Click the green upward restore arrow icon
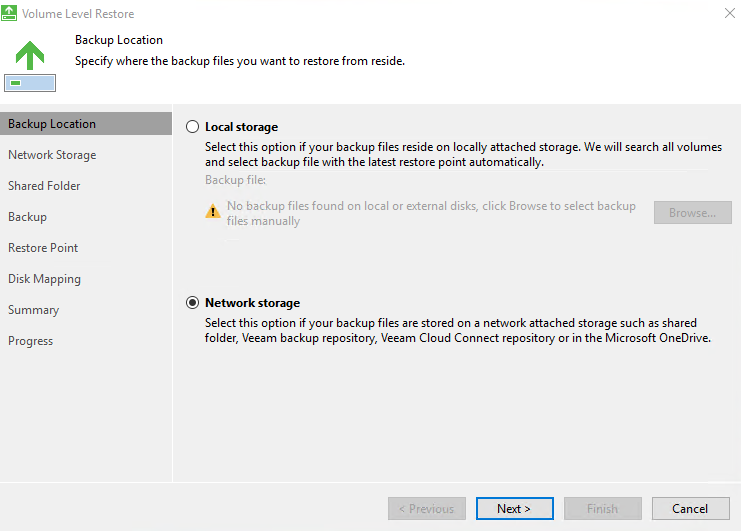Image resolution: width=741 pixels, height=531 pixels. [30, 55]
